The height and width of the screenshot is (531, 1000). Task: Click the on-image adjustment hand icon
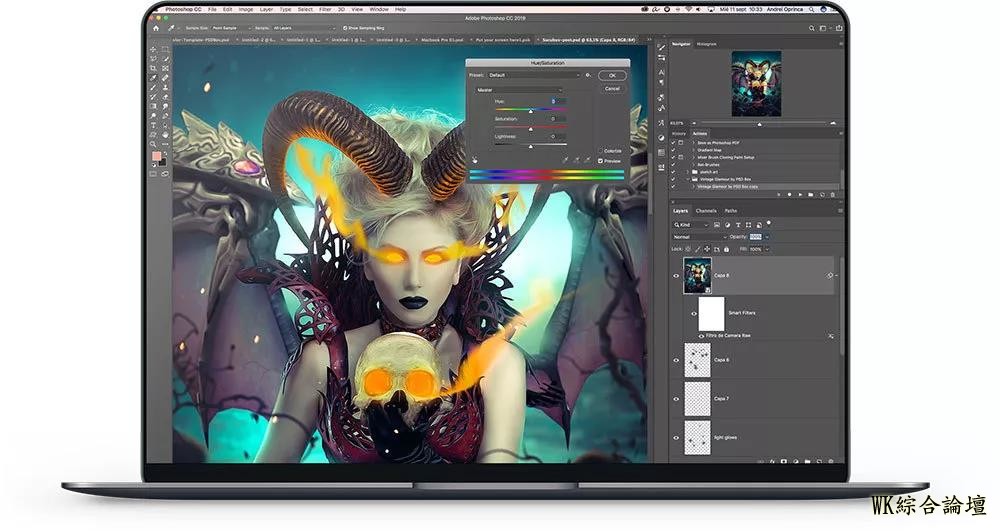[x=474, y=160]
